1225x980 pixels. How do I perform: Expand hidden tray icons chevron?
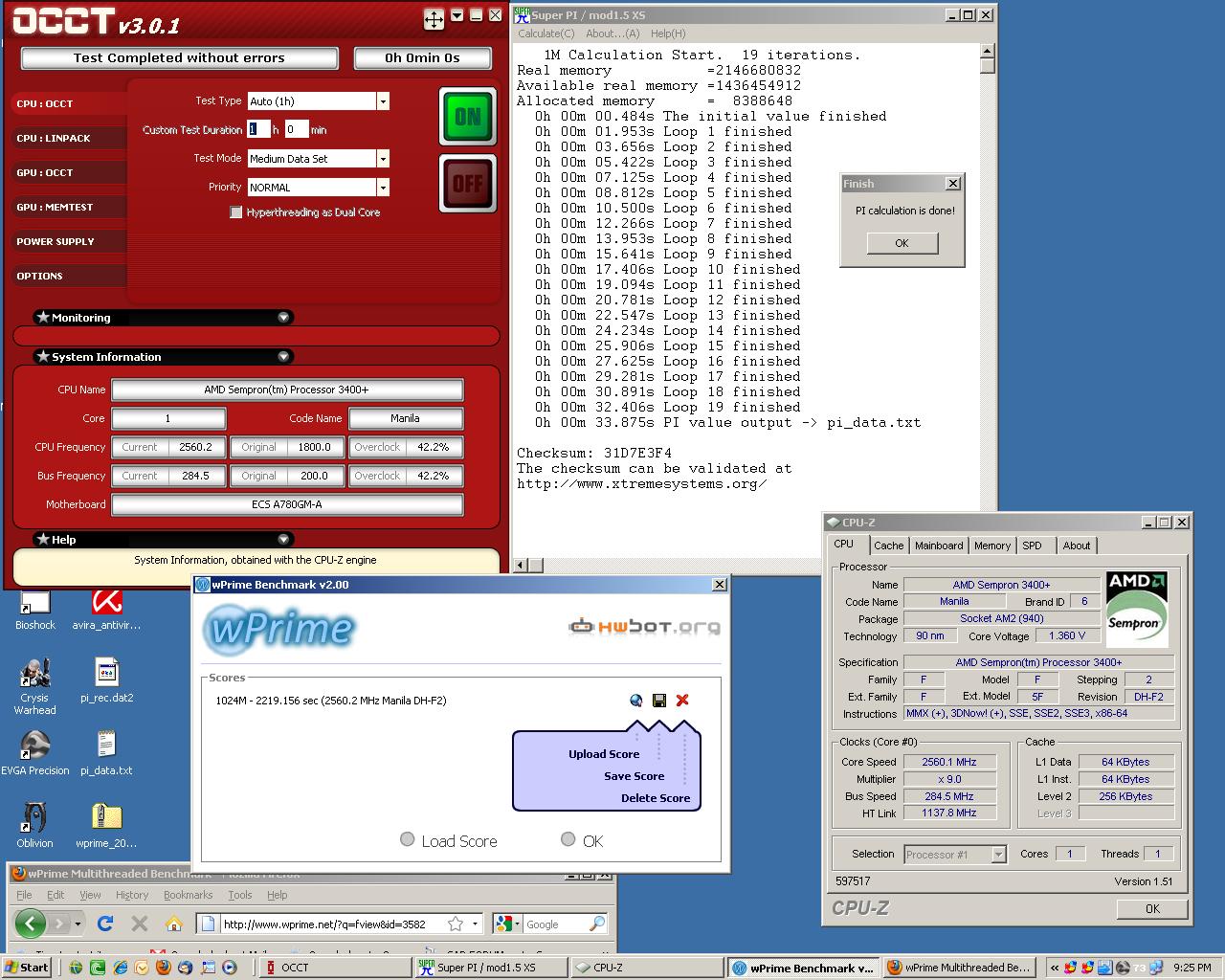[x=1054, y=968]
